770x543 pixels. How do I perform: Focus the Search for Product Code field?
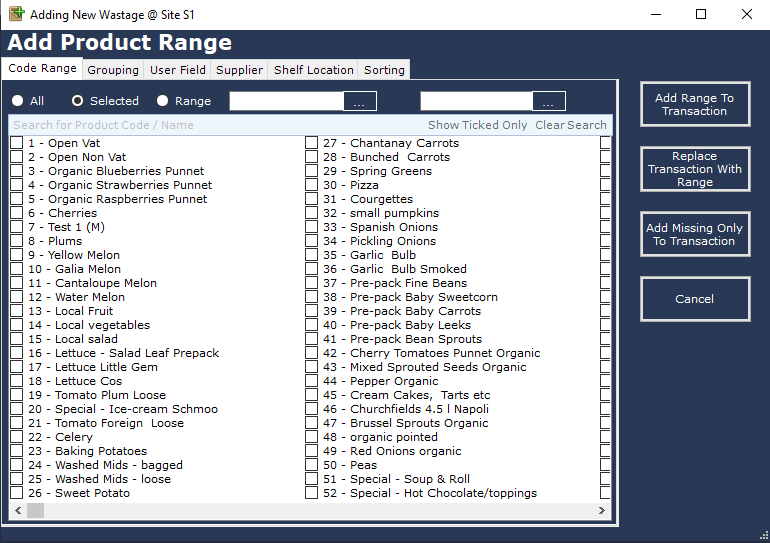(216, 125)
